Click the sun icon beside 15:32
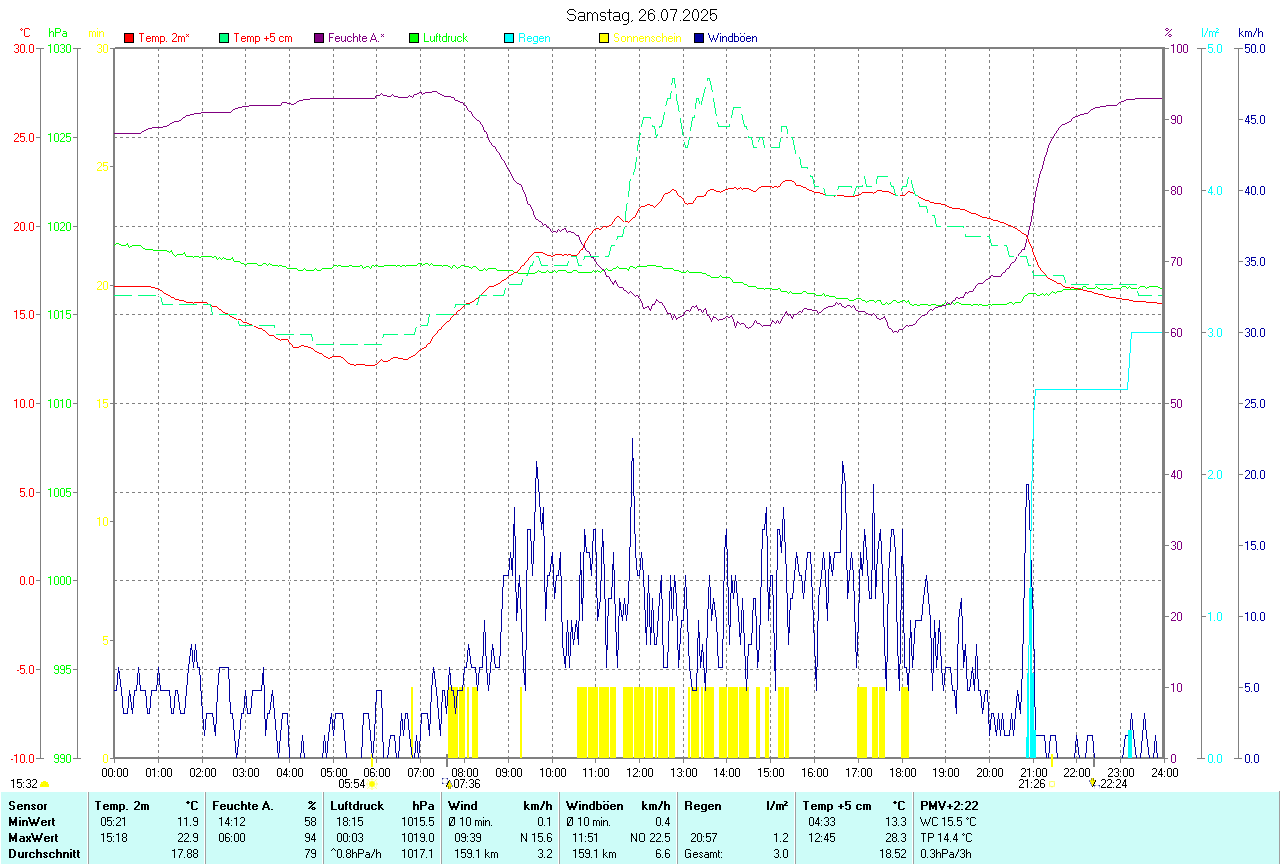Viewport: 1280px width, 864px height. (44, 785)
